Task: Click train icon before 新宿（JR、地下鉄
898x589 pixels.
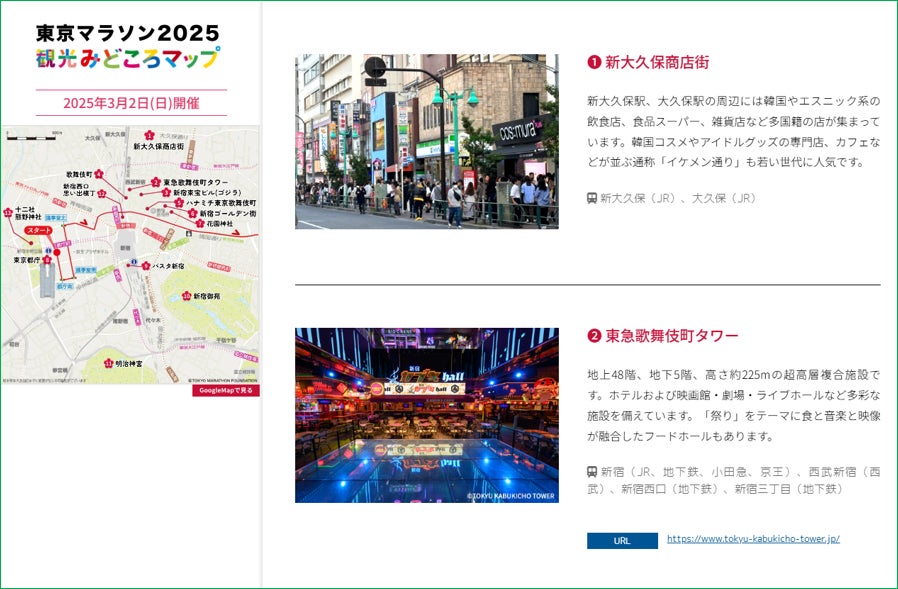Action: click(592, 472)
